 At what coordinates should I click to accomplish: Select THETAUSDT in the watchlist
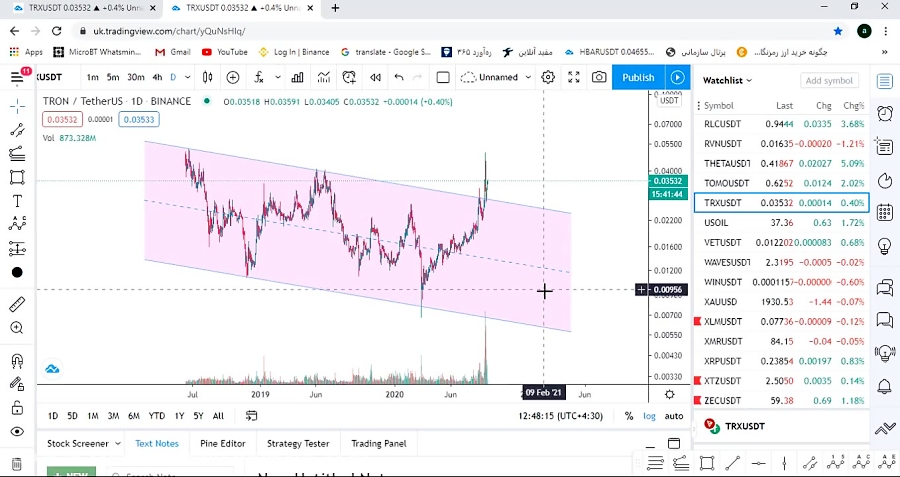pyautogui.click(x=782, y=164)
